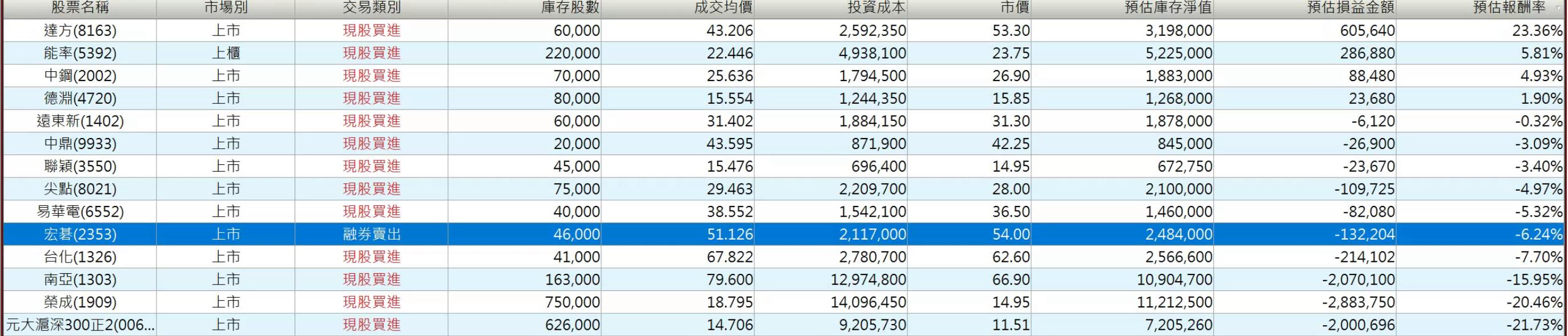Click the 3,198,000 inventory value cell
The height and width of the screenshot is (336, 1568).
pyautogui.click(x=1179, y=30)
